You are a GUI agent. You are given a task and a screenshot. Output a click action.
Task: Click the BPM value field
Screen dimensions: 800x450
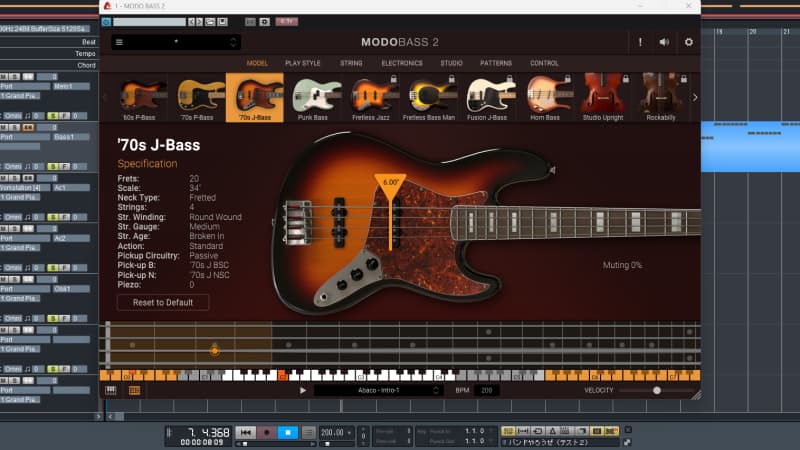pyautogui.click(x=487, y=390)
